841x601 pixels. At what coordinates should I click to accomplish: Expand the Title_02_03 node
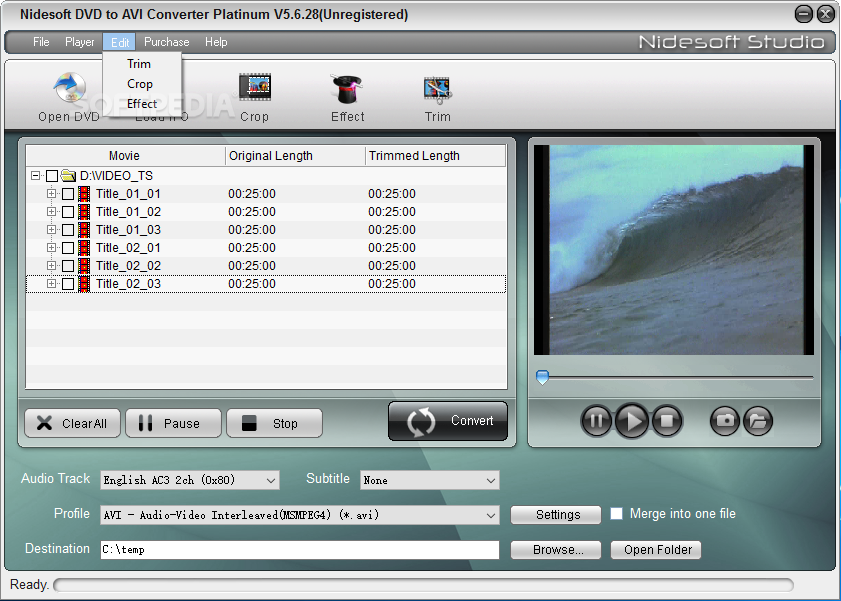pos(51,284)
